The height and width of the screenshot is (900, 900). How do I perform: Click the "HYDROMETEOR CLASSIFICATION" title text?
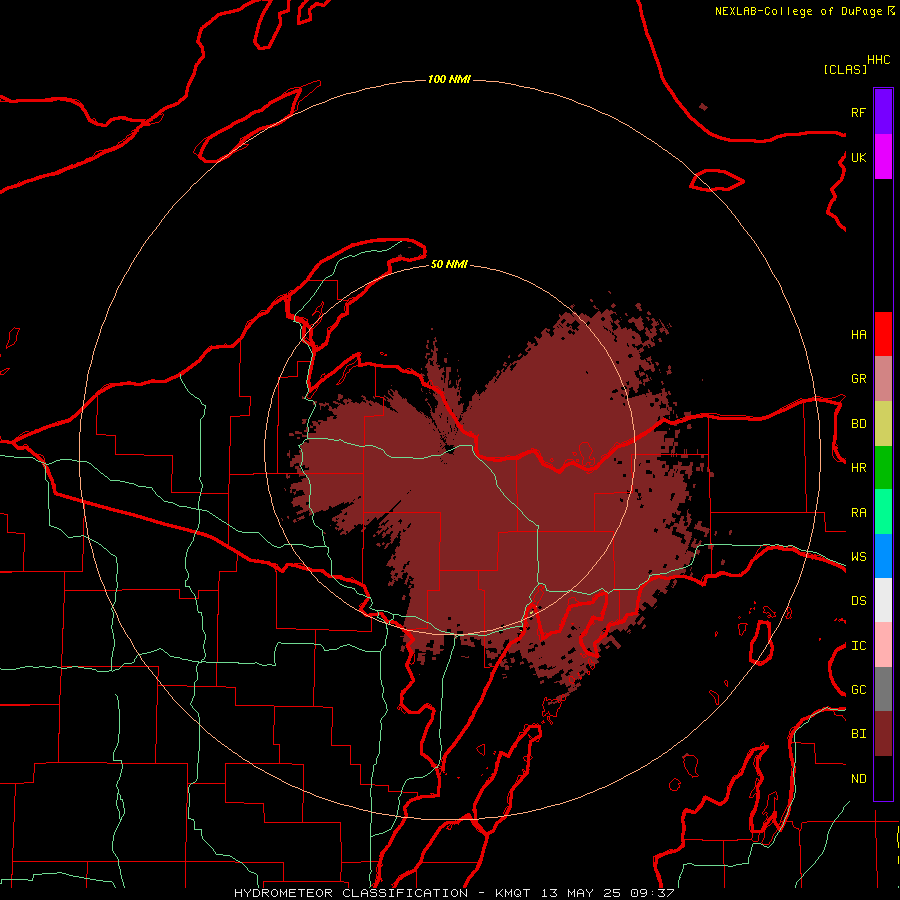click(x=351, y=893)
